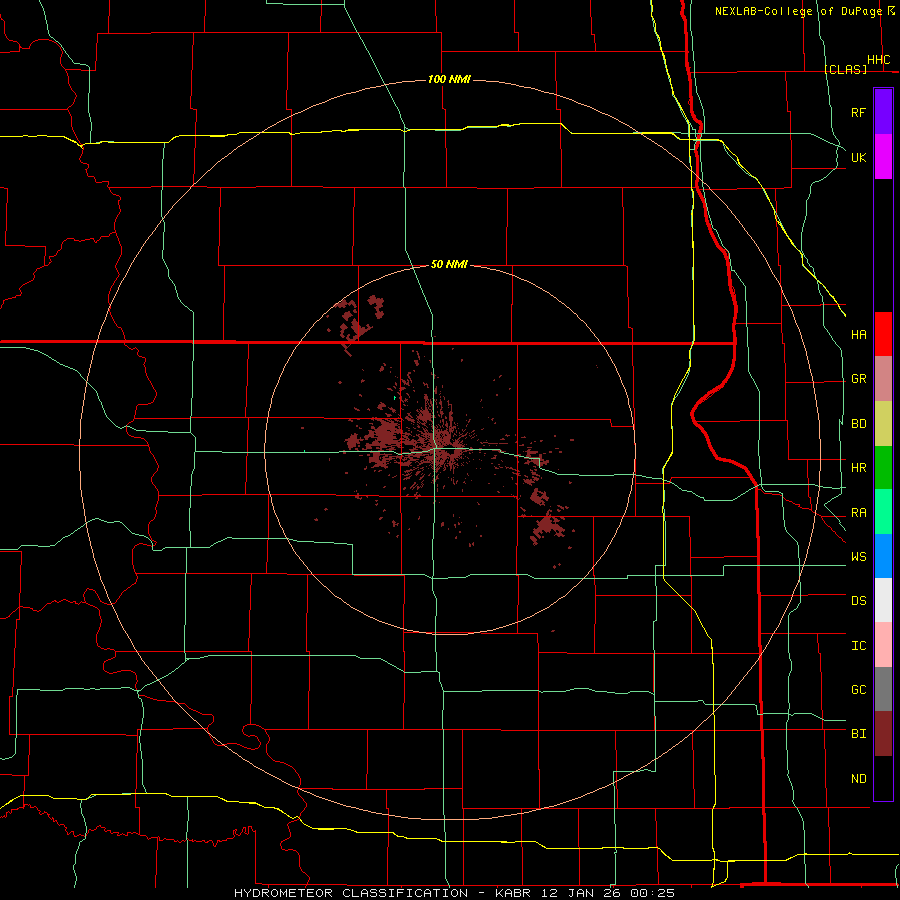Click the BD legend label

click(858, 424)
